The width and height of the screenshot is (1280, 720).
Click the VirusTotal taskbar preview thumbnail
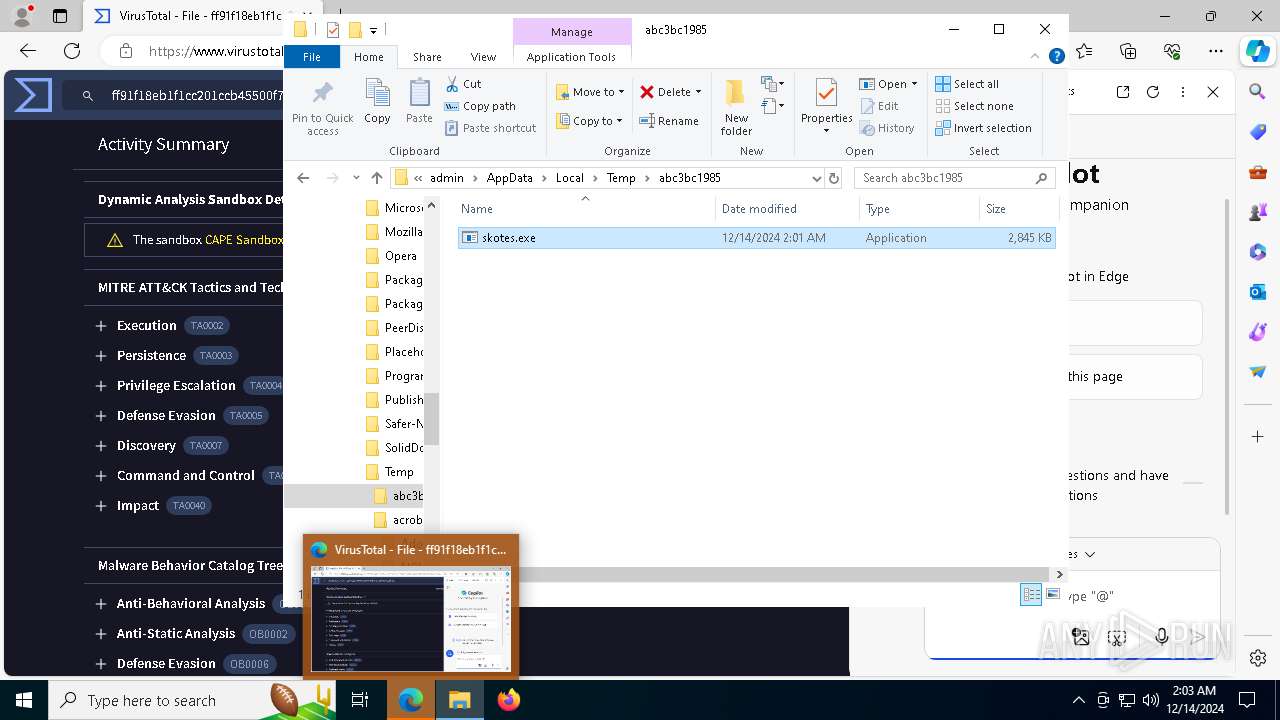coord(411,618)
